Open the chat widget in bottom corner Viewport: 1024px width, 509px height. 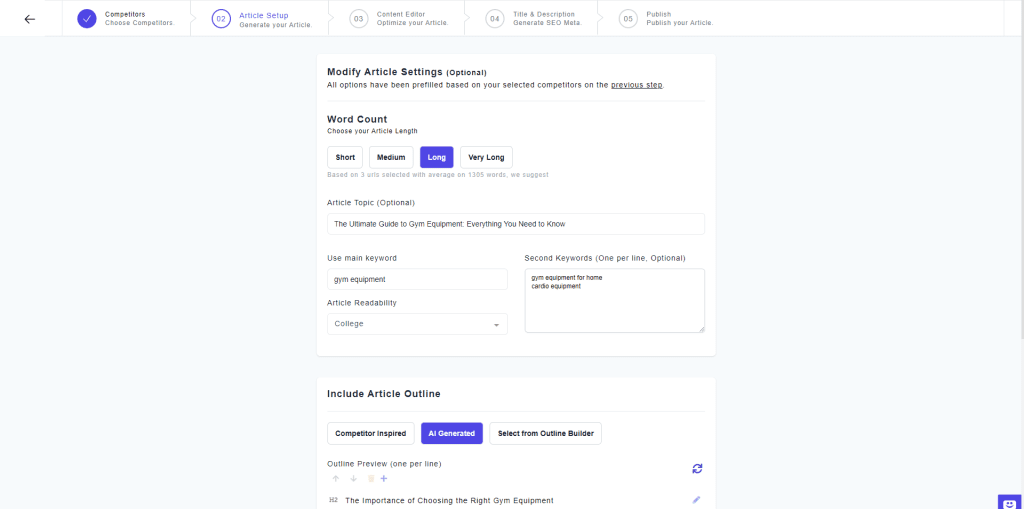pos(1010,501)
